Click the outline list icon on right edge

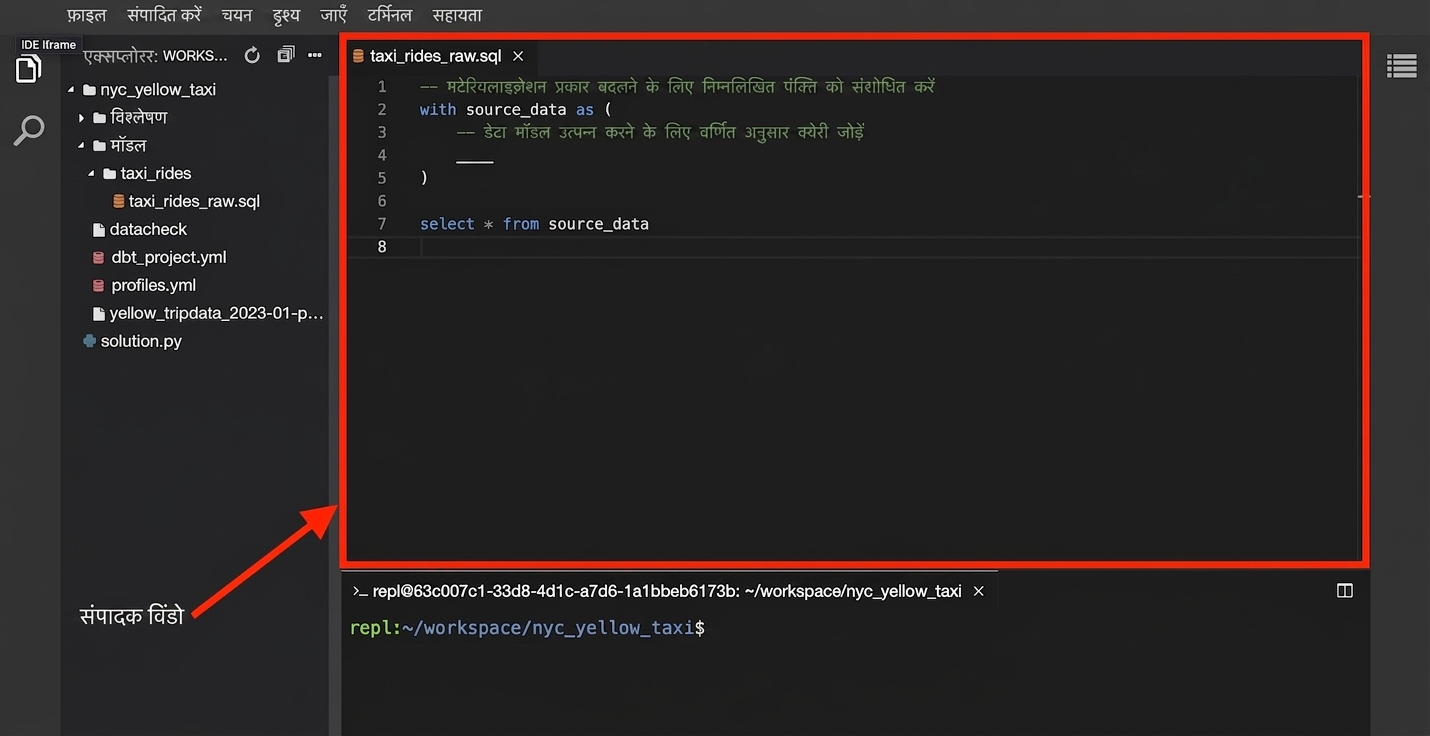1402,66
